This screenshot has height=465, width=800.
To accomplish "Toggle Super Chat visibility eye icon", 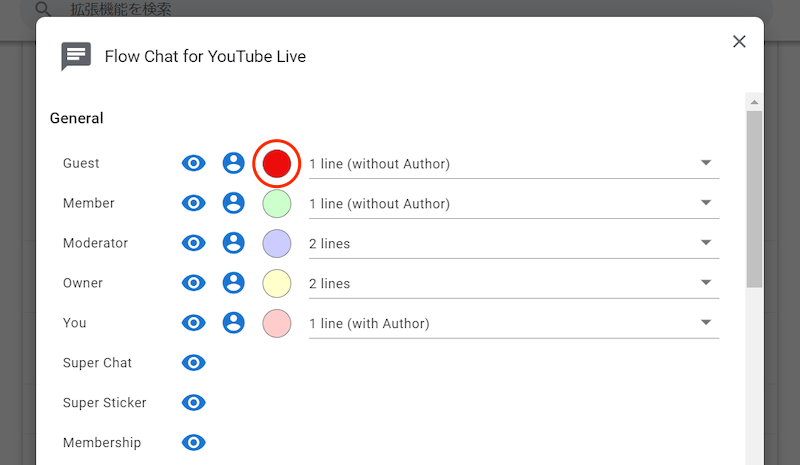I will (x=194, y=363).
